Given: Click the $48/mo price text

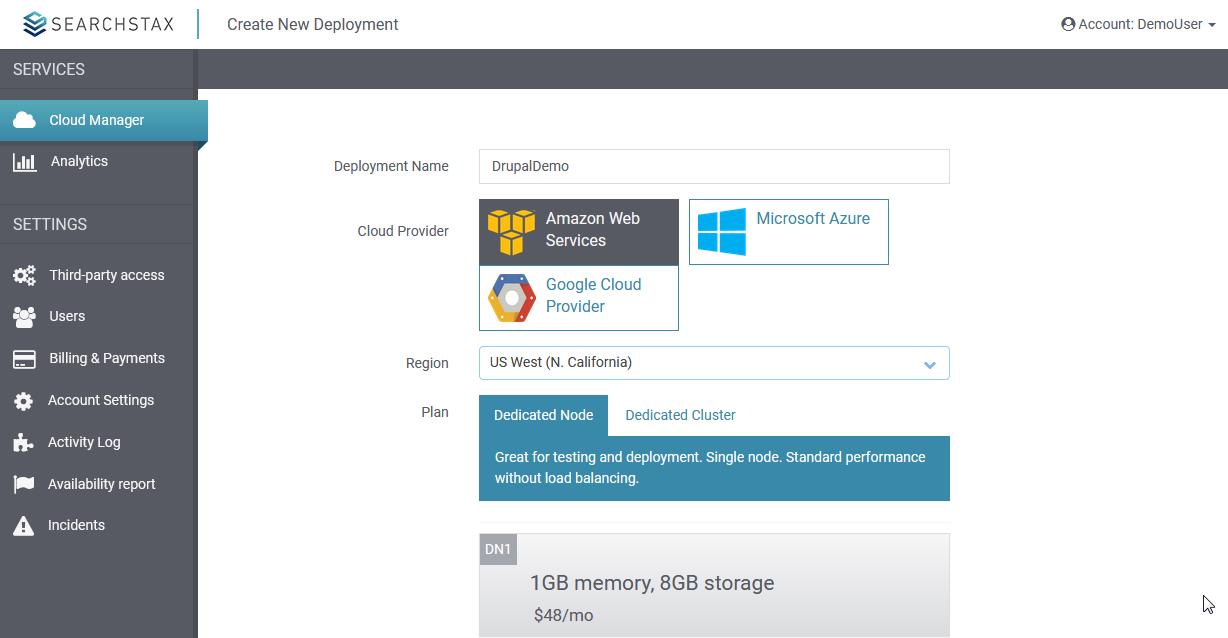Looking at the screenshot, I should tap(564, 615).
